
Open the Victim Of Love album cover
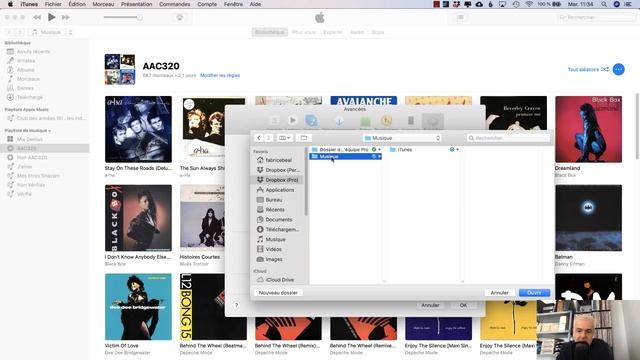click(138, 307)
